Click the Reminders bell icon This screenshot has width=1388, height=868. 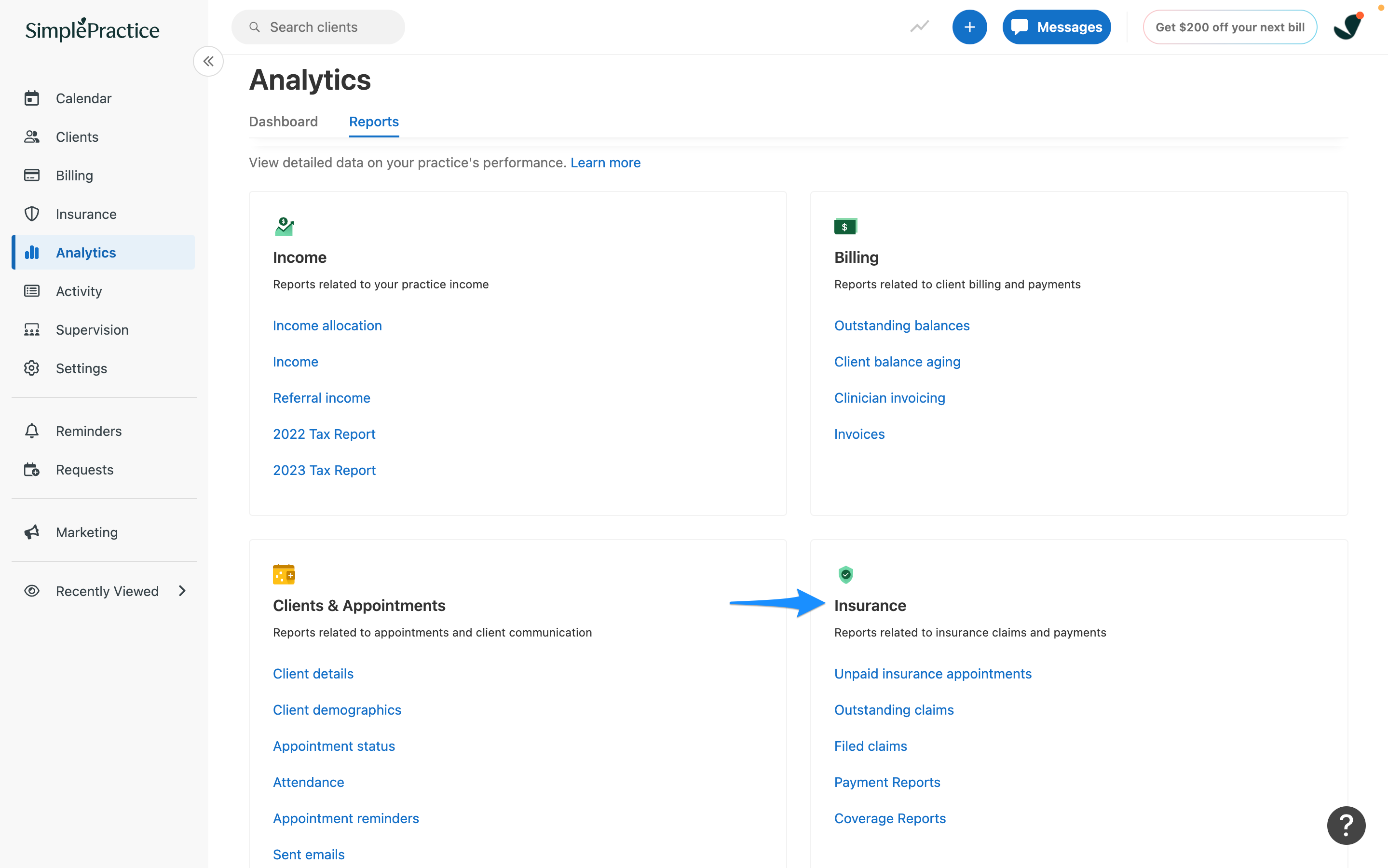(x=31, y=431)
